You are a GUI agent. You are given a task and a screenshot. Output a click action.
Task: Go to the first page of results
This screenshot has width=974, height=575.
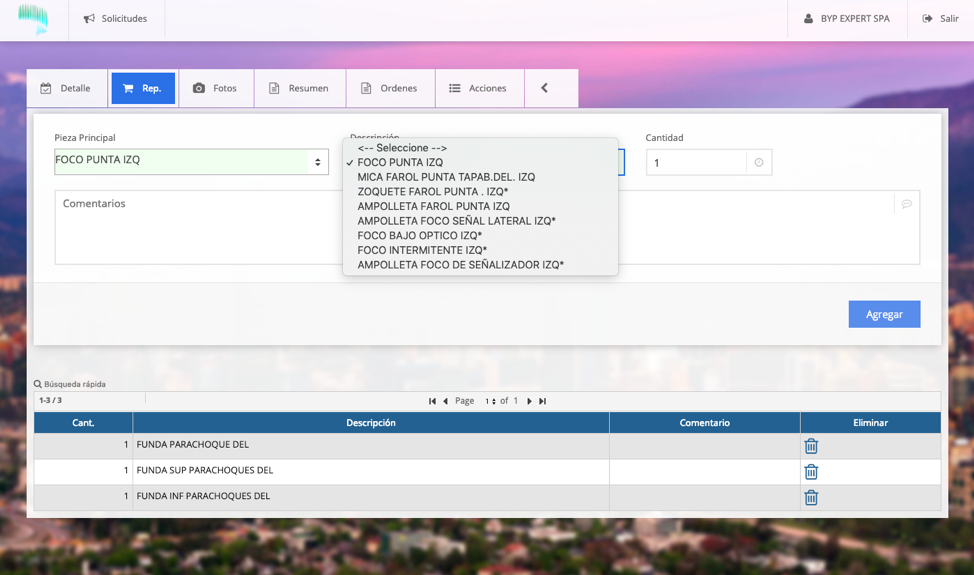[x=432, y=401]
